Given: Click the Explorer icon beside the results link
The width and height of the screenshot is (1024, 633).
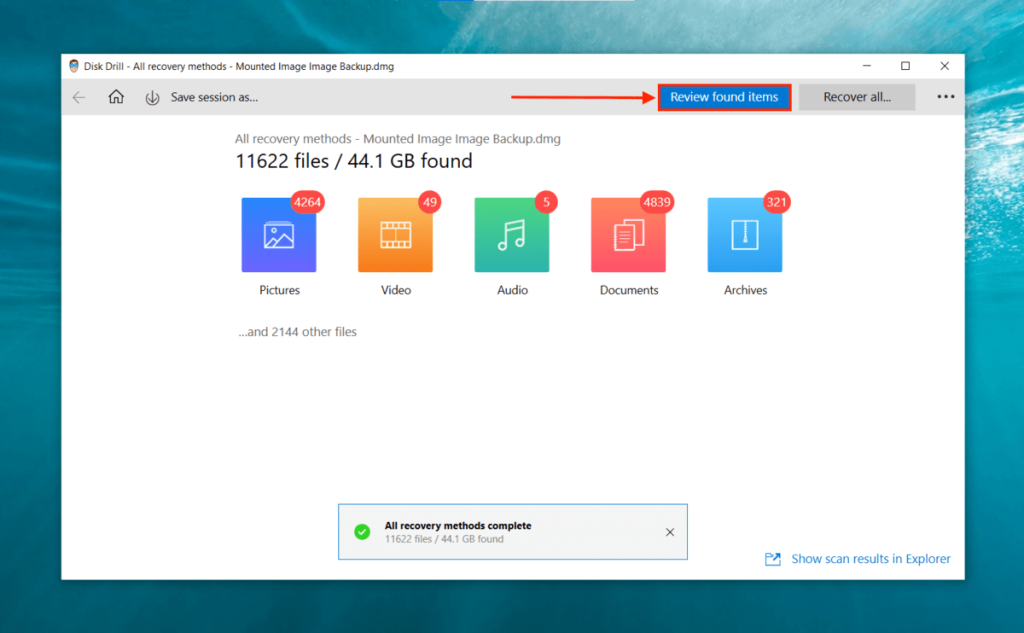Looking at the screenshot, I should 772,559.
